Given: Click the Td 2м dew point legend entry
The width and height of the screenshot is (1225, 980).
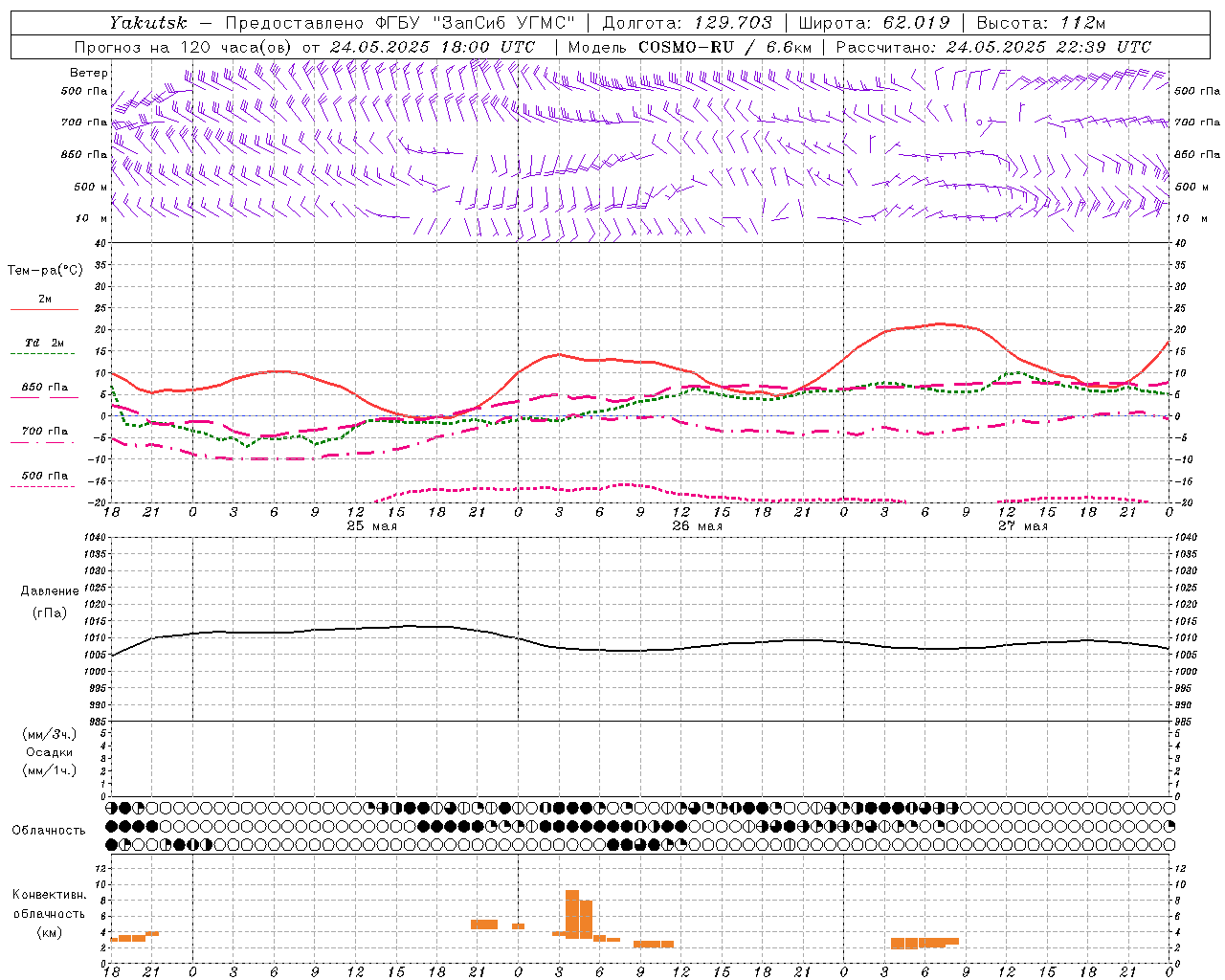Looking at the screenshot, I should coord(44,343).
